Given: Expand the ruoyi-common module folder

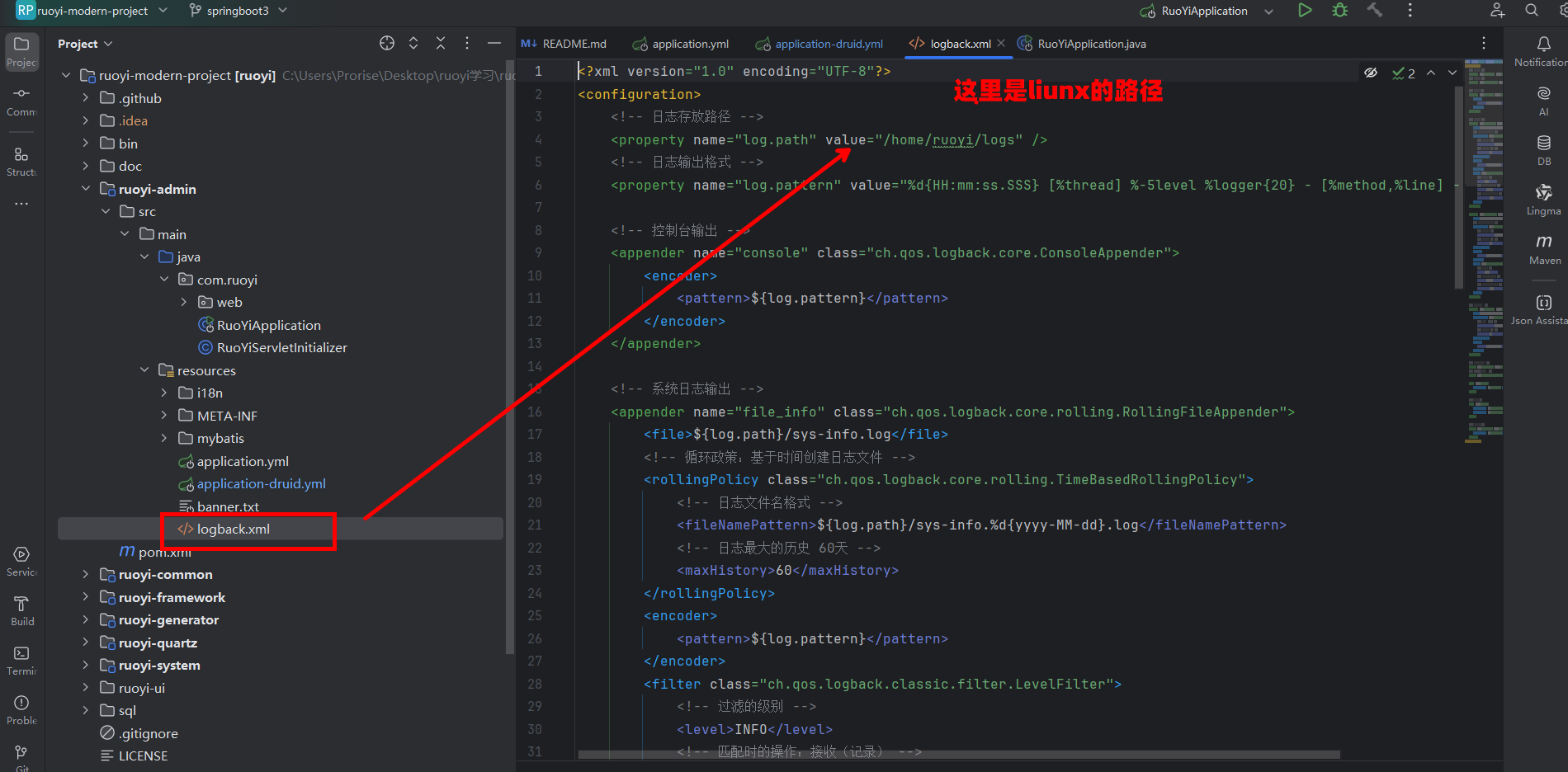Looking at the screenshot, I should (86, 575).
